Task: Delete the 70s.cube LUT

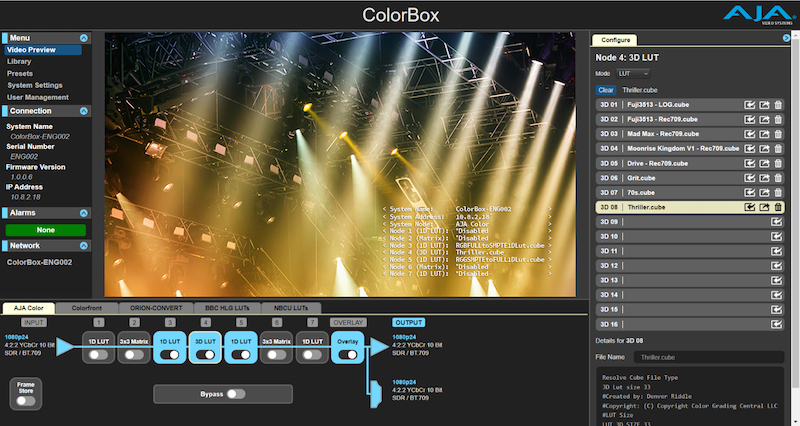Action: (778, 193)
